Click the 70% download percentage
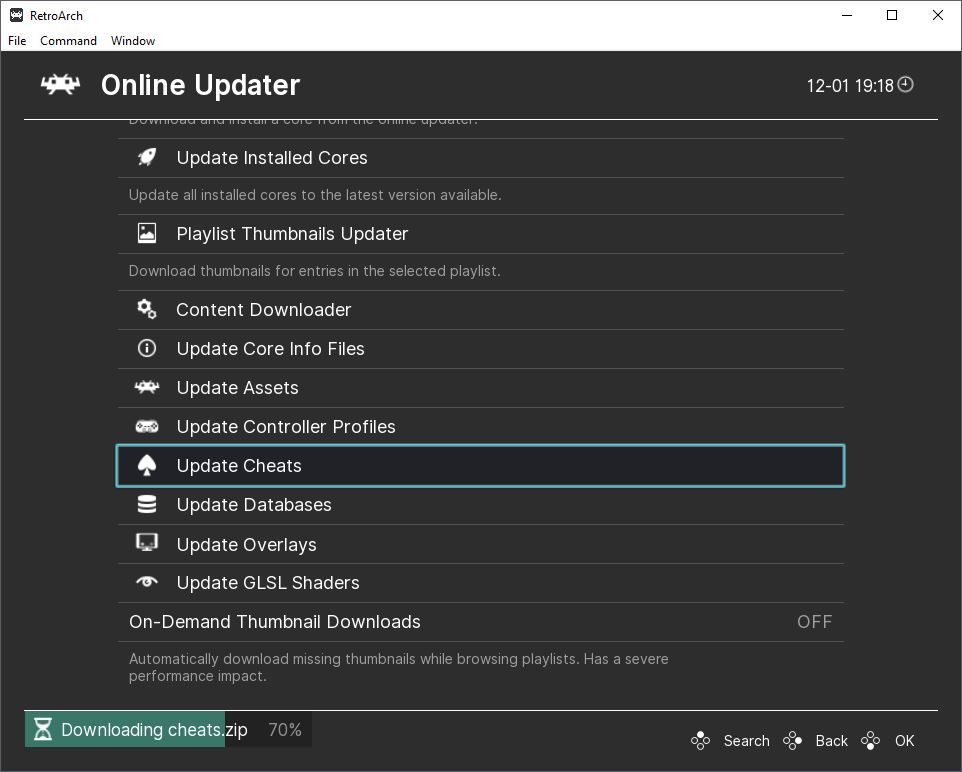Screen dimensions: 962x772 [x=285, y=730]
